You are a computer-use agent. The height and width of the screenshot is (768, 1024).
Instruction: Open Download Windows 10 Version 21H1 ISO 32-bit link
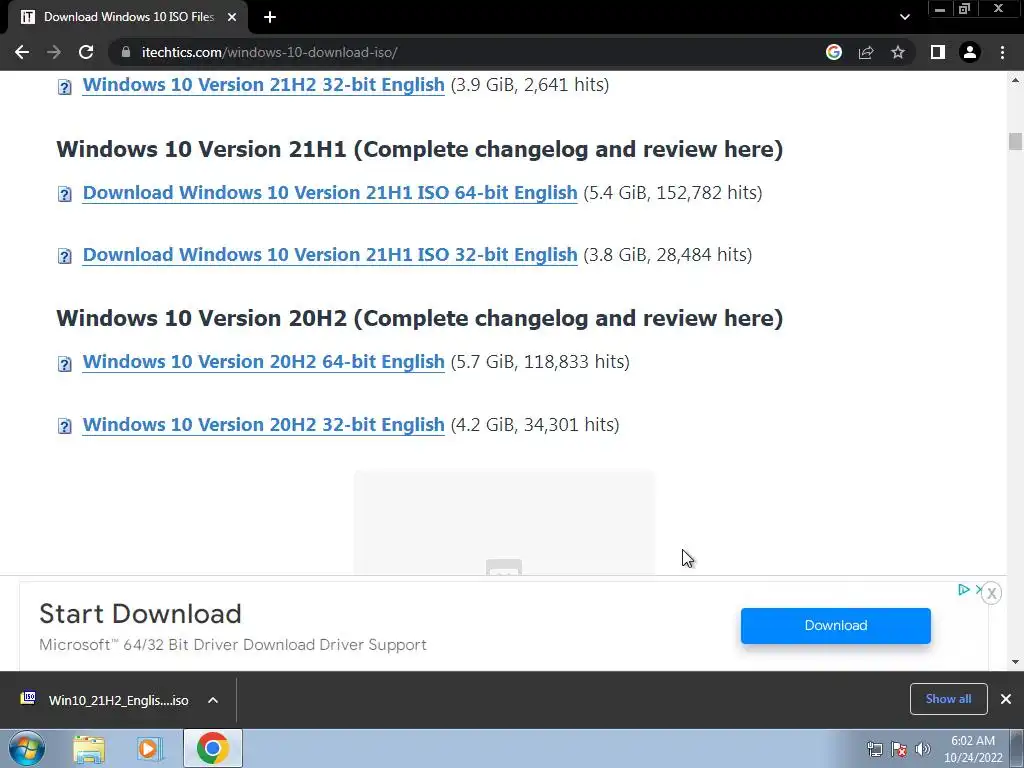pos(330,255)
